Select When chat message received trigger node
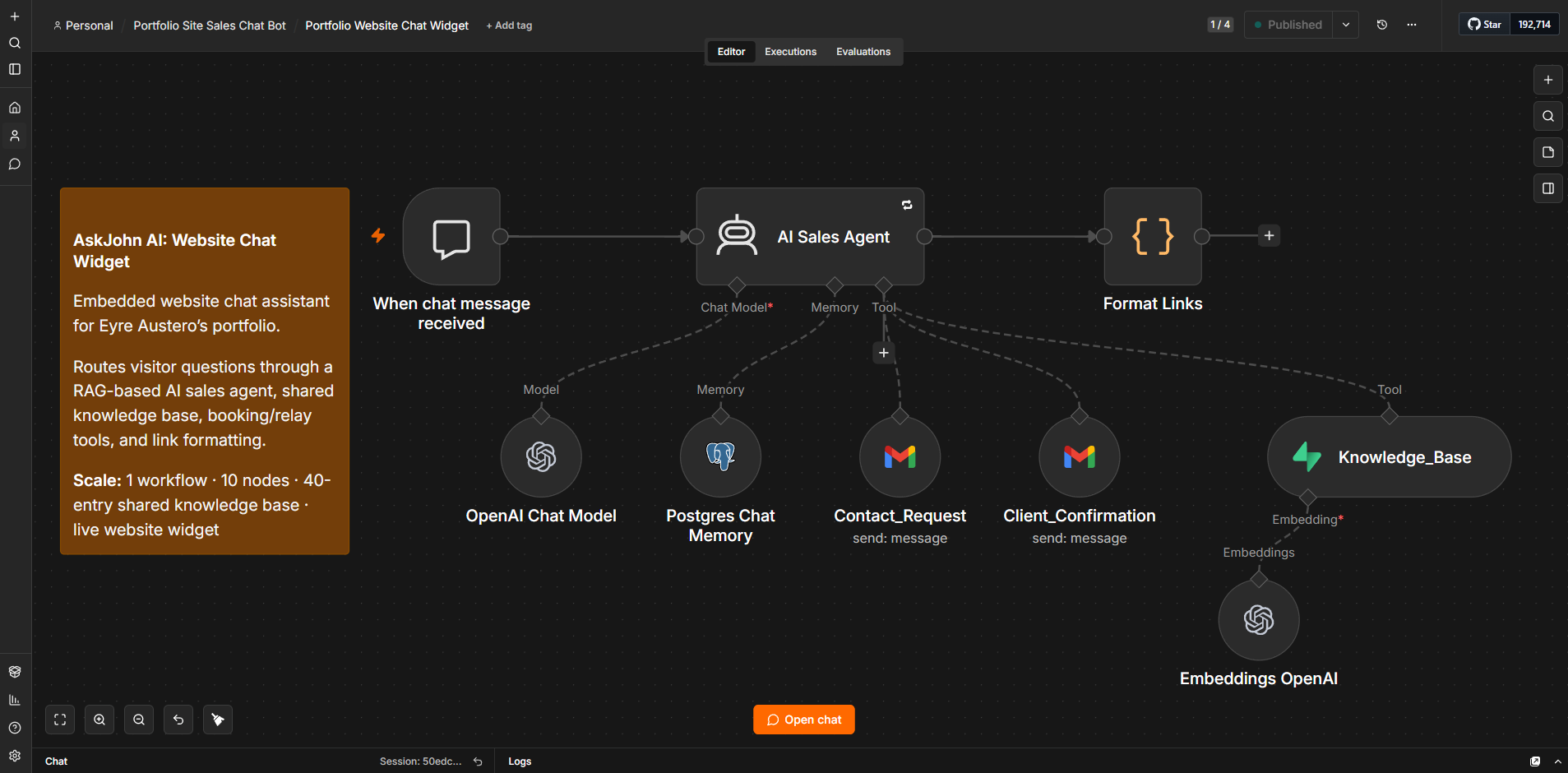 coord(451,237)
